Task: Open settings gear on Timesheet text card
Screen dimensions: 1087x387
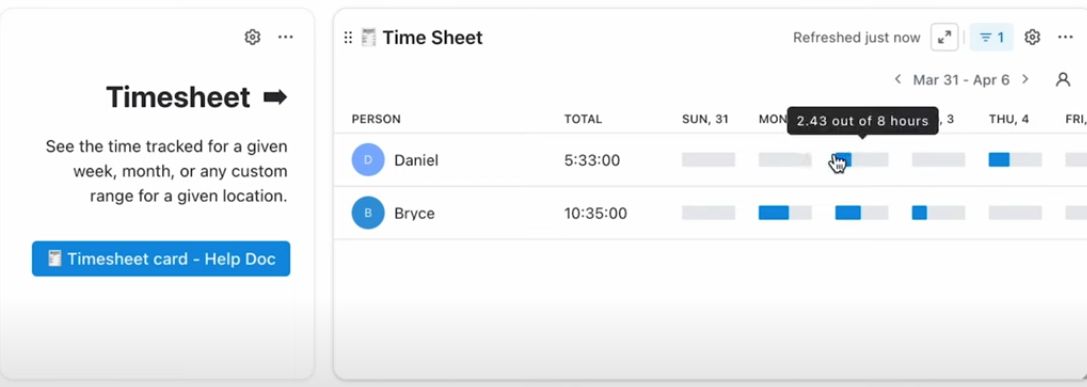Action: (x=252, y=37)
